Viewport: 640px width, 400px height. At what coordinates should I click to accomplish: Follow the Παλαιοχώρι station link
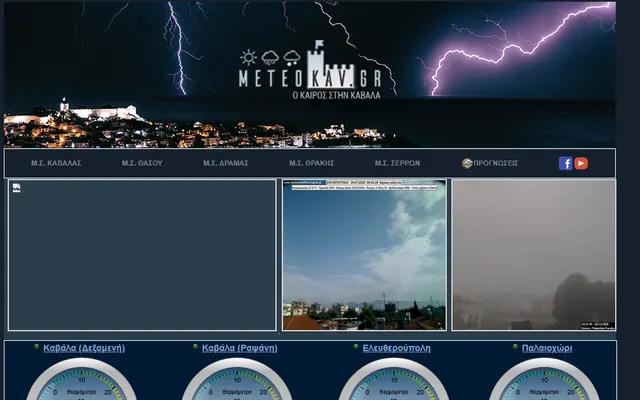547,348
